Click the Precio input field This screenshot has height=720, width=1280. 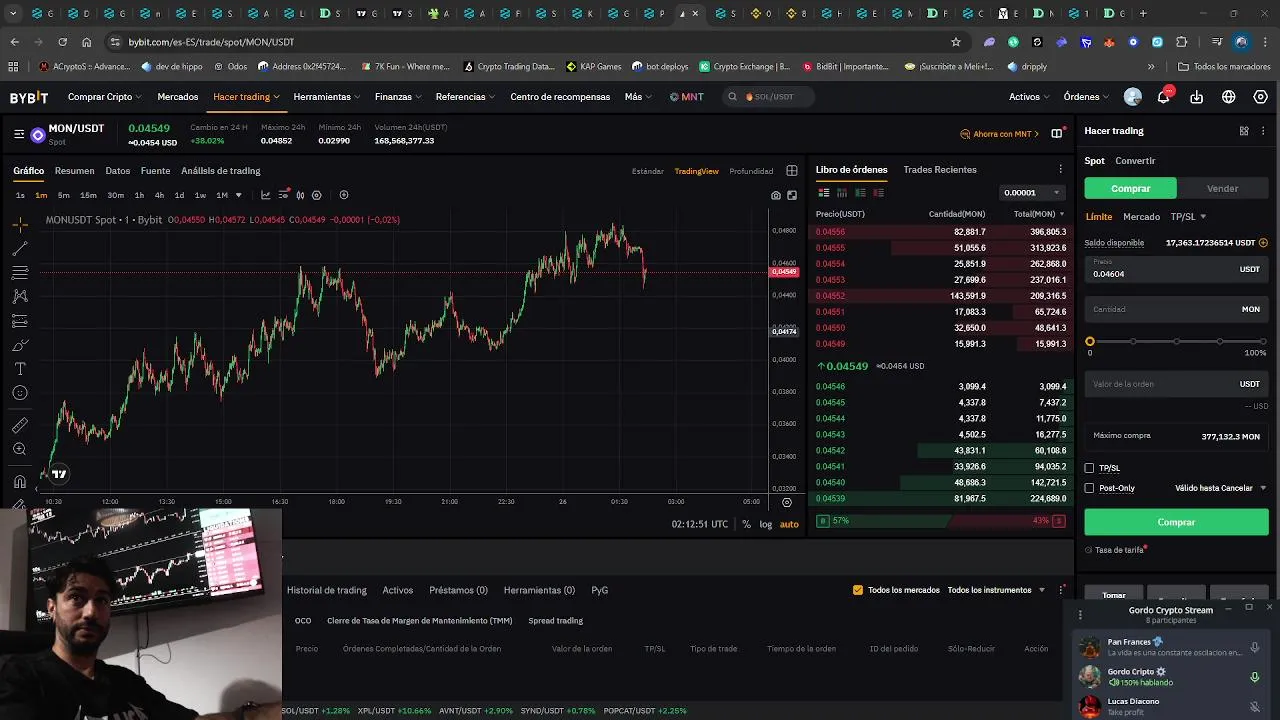1176,269
